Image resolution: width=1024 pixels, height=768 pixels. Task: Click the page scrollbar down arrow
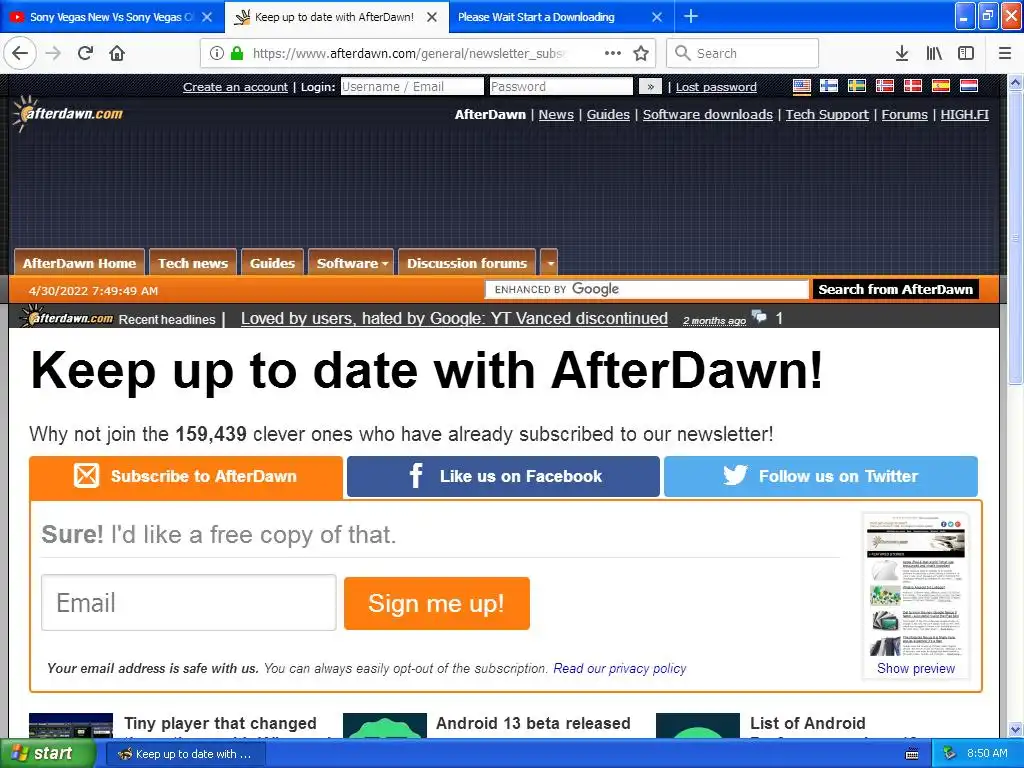1016,729
